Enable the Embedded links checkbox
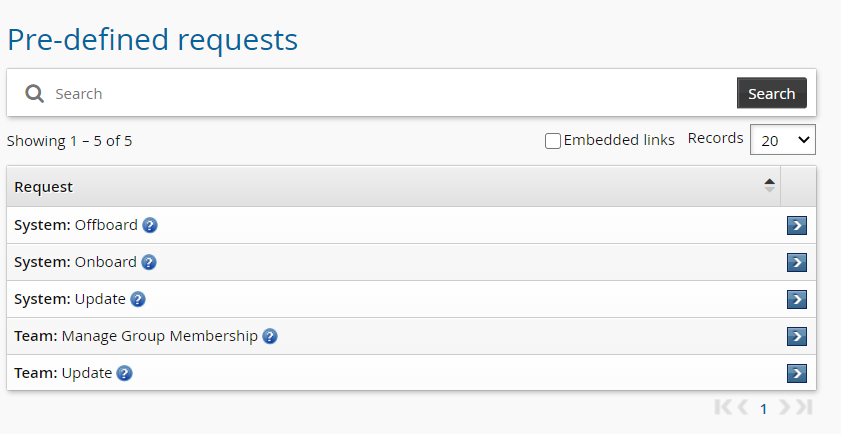This screenshot has height=434, width=841. [x=553, y=141]
